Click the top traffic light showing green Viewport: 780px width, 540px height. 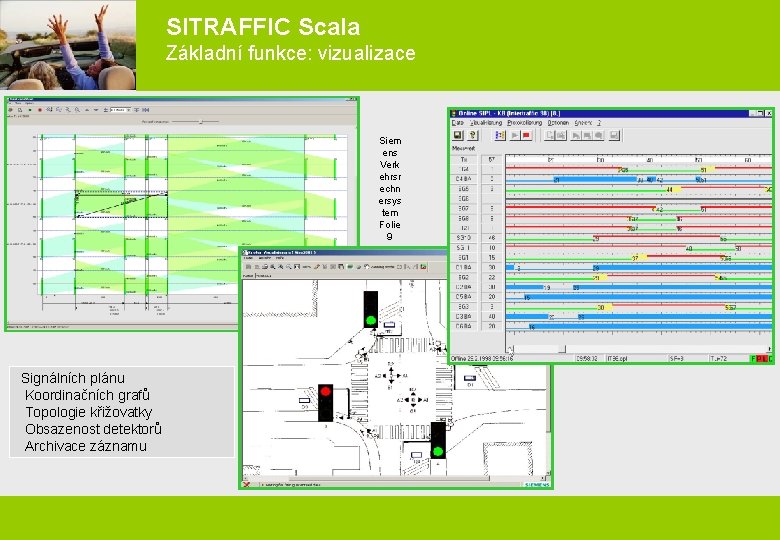tap(371, 309)
